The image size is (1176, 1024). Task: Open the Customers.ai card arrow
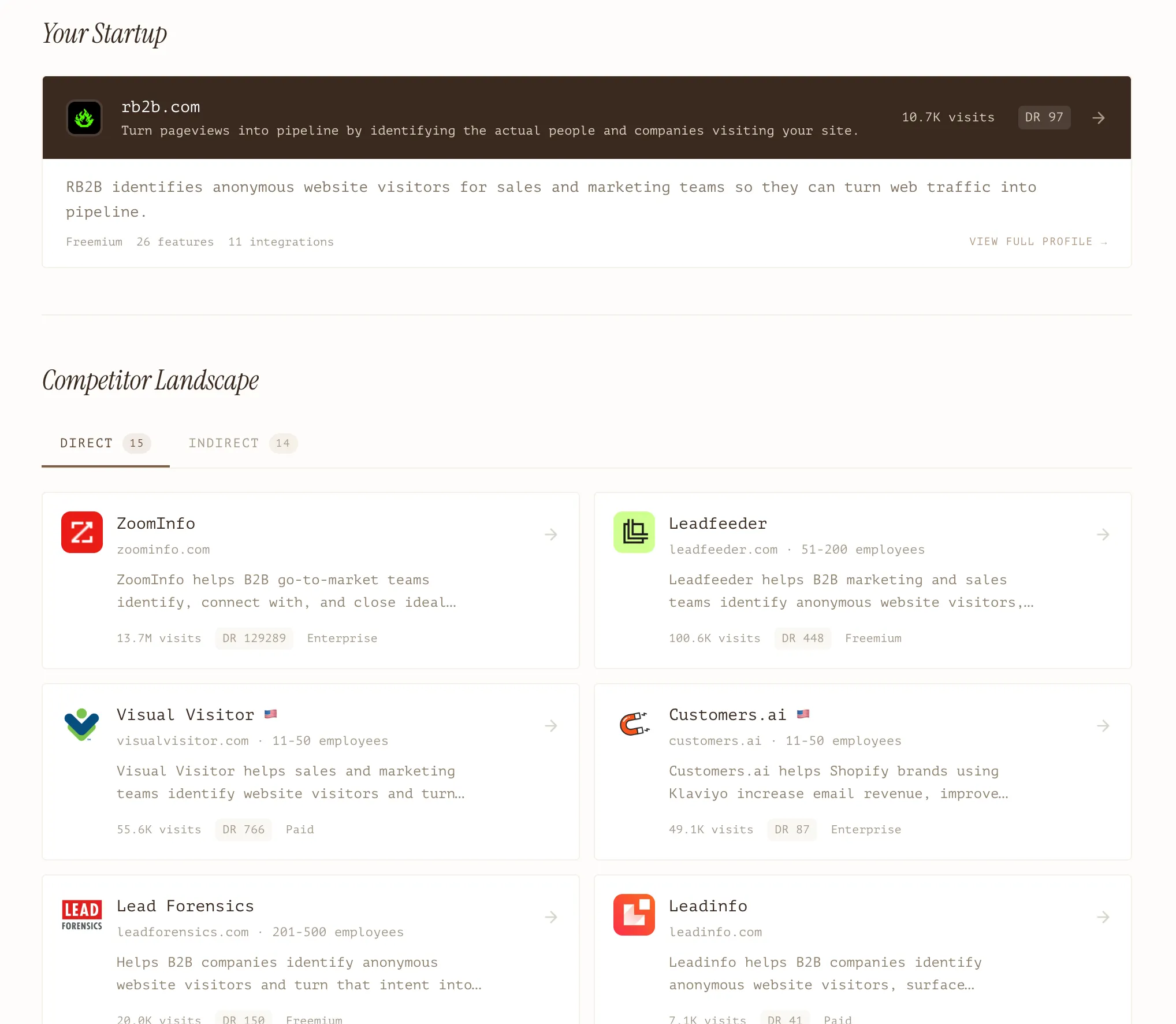click(1104, 725)
